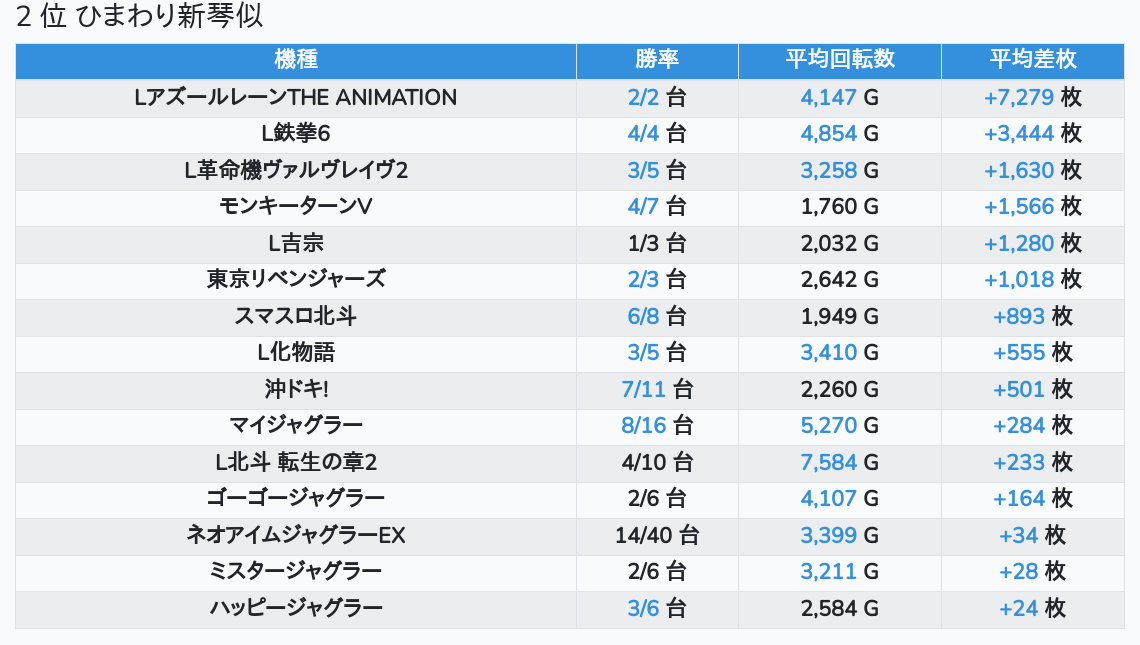Click the 4,854 average spins value

828,134
